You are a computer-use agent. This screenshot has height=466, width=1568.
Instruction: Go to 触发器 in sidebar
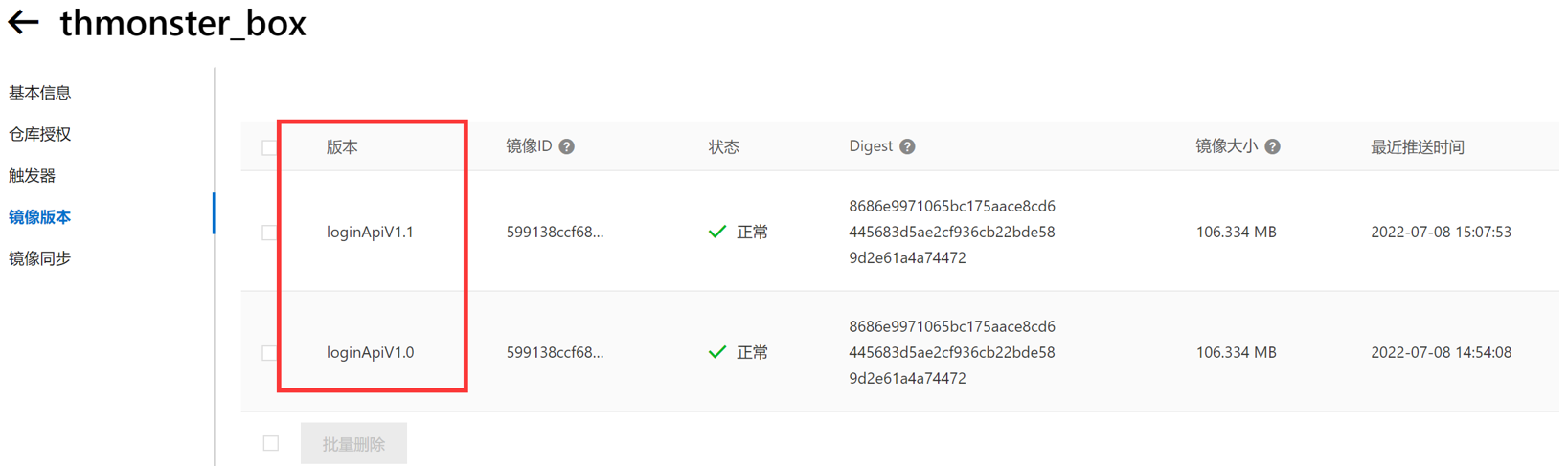tap(33, 175)
